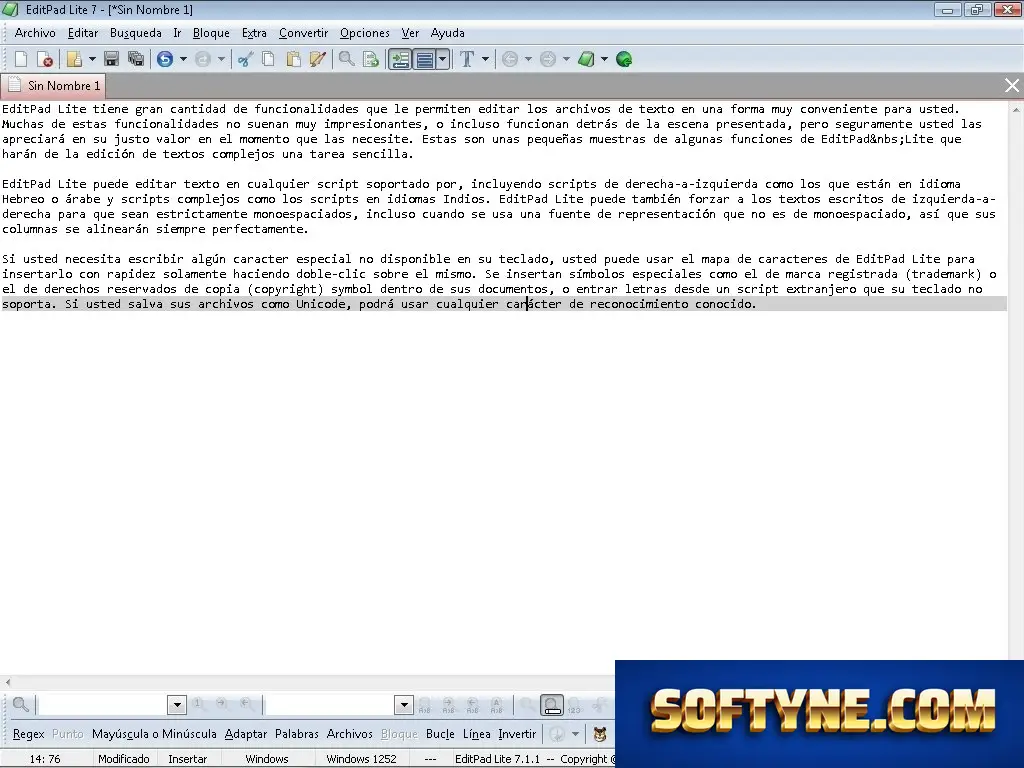Save file using floppy disk icon

(112, 59)
